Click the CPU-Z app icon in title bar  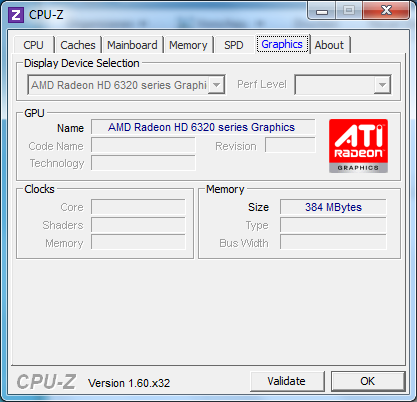tap(16, 15)
